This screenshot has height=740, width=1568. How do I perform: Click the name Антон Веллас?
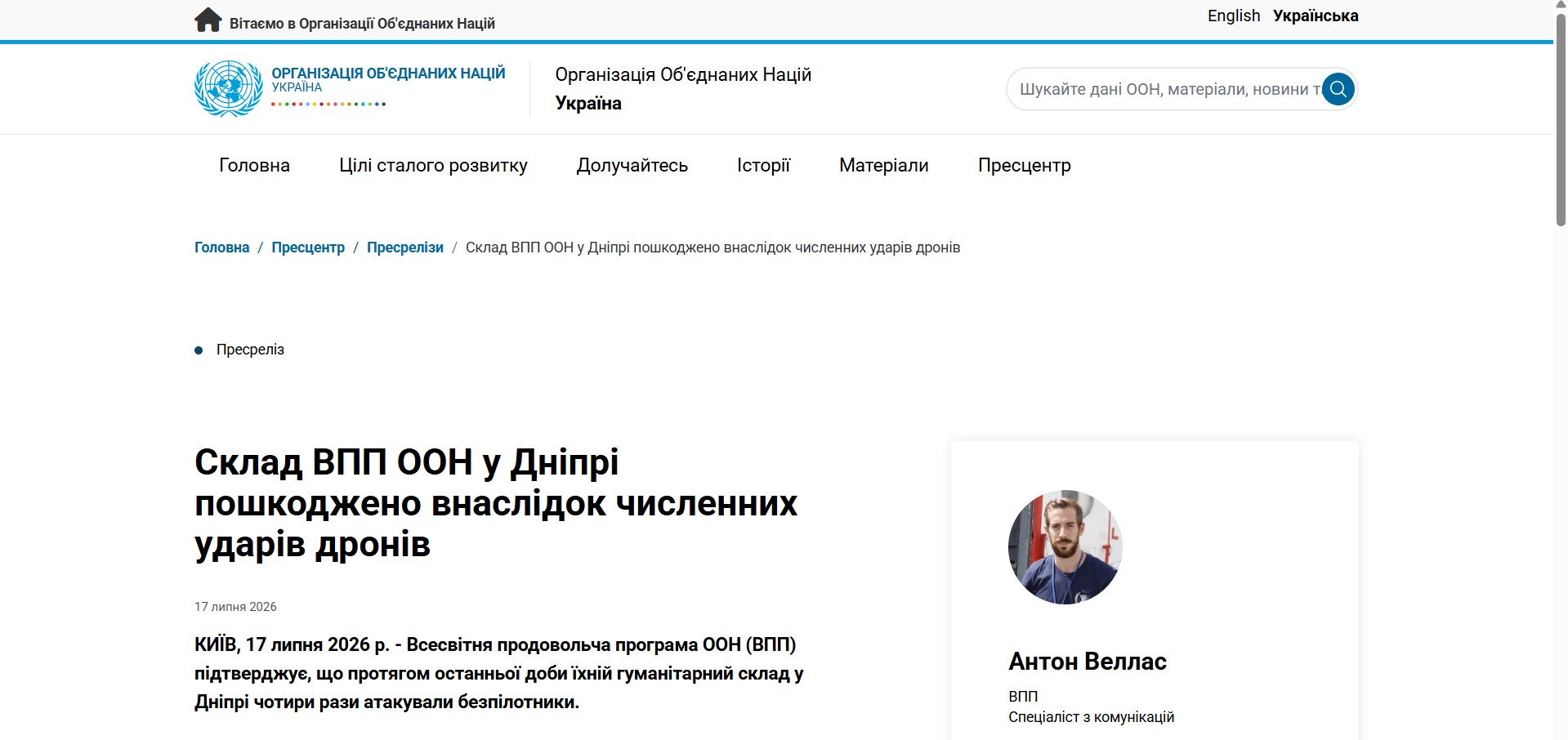point(1088,661)
